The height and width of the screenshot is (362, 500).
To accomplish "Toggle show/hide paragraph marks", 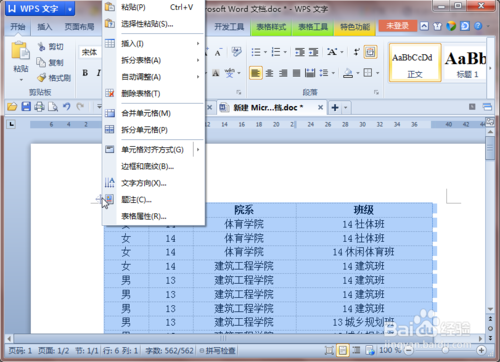I will click(357, 52).
